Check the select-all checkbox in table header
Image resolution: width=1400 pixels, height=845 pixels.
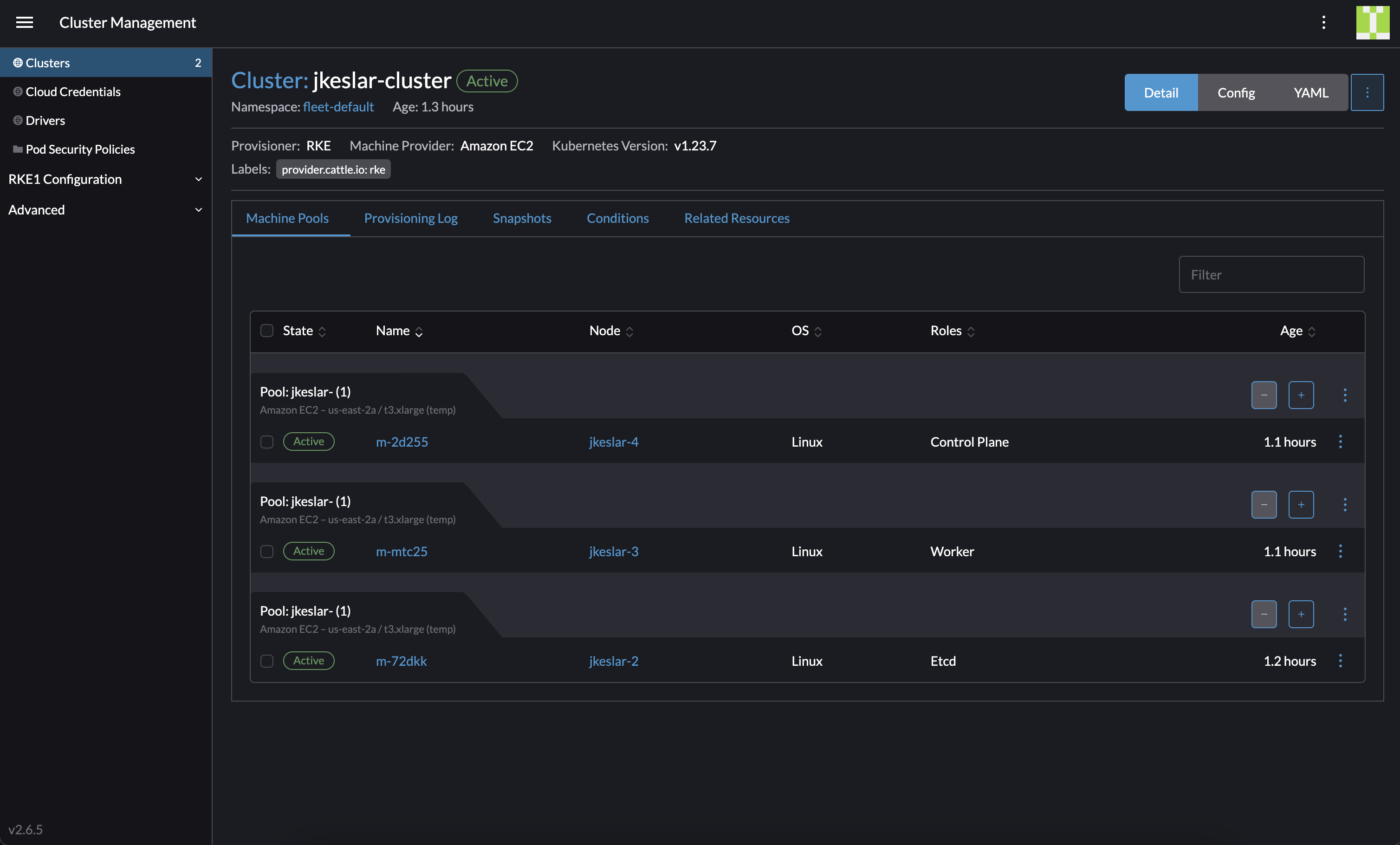(x=266, y=330)
